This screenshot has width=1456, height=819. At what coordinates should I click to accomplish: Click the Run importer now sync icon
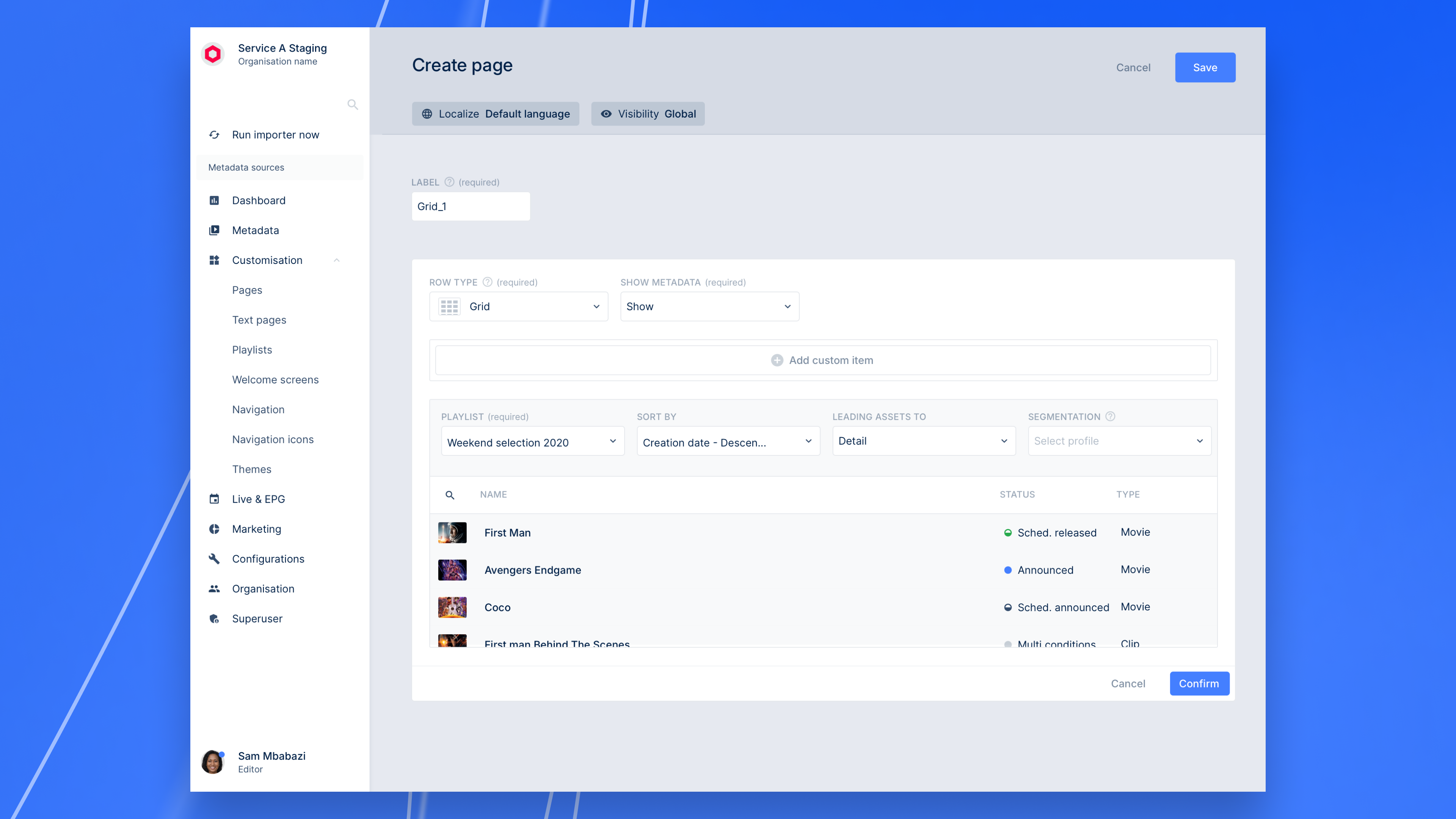tap(214, 135)
